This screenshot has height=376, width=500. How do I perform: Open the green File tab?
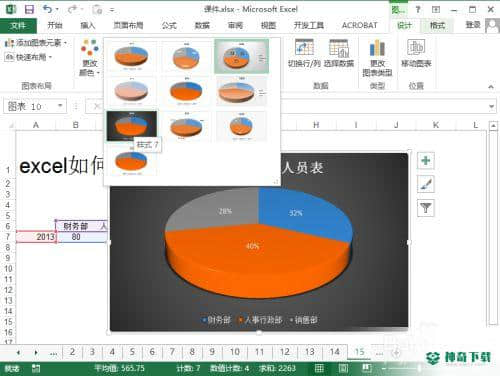tap(18, 25)
